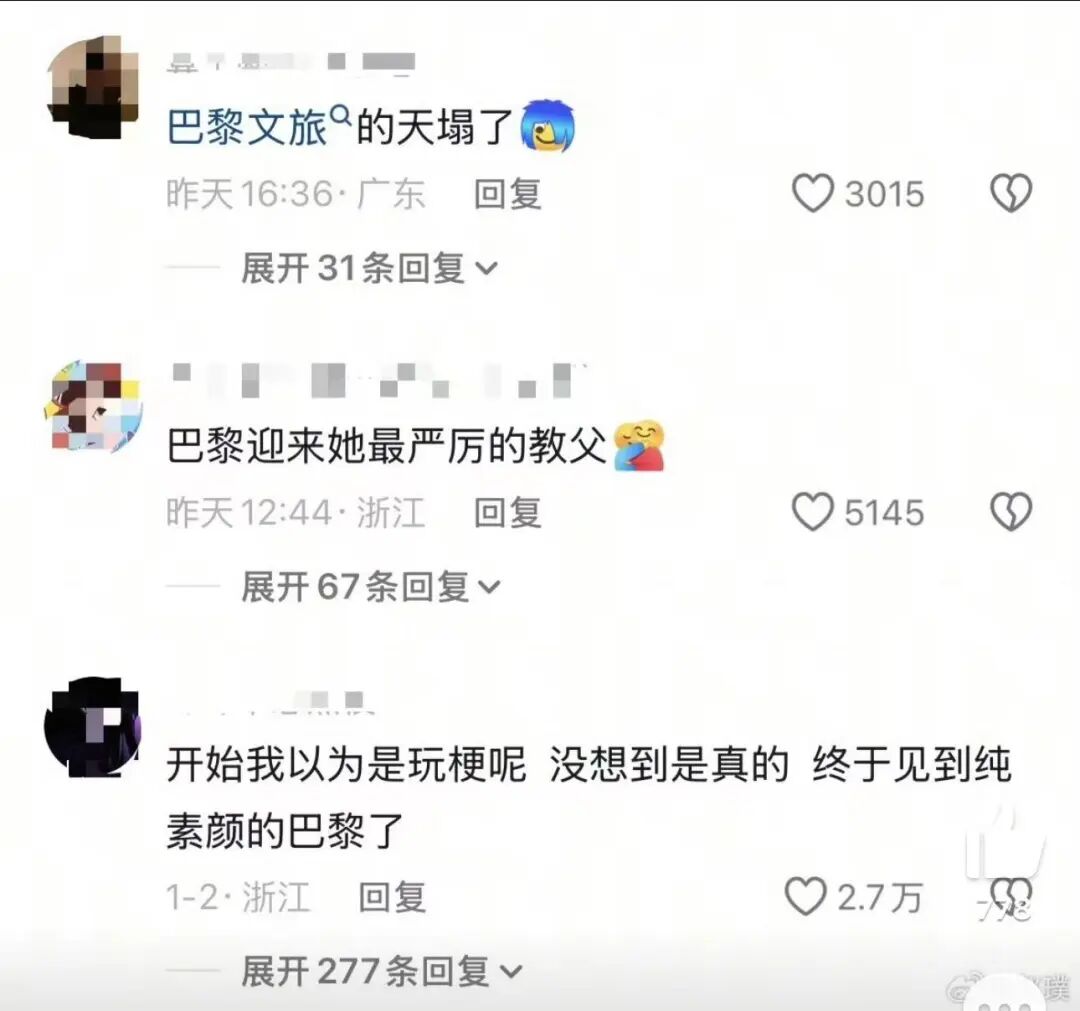Reply to the 1-2 浙江 comment
The image size is (1080, 1011).
tap(392, 897)
